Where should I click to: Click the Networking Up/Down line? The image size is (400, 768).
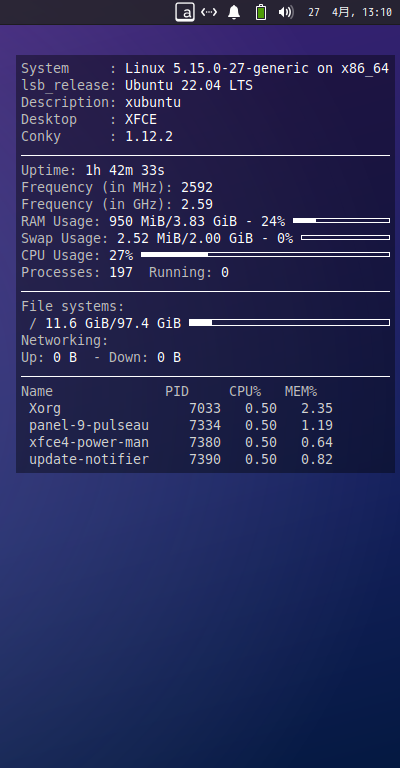[x=101, y=358]
